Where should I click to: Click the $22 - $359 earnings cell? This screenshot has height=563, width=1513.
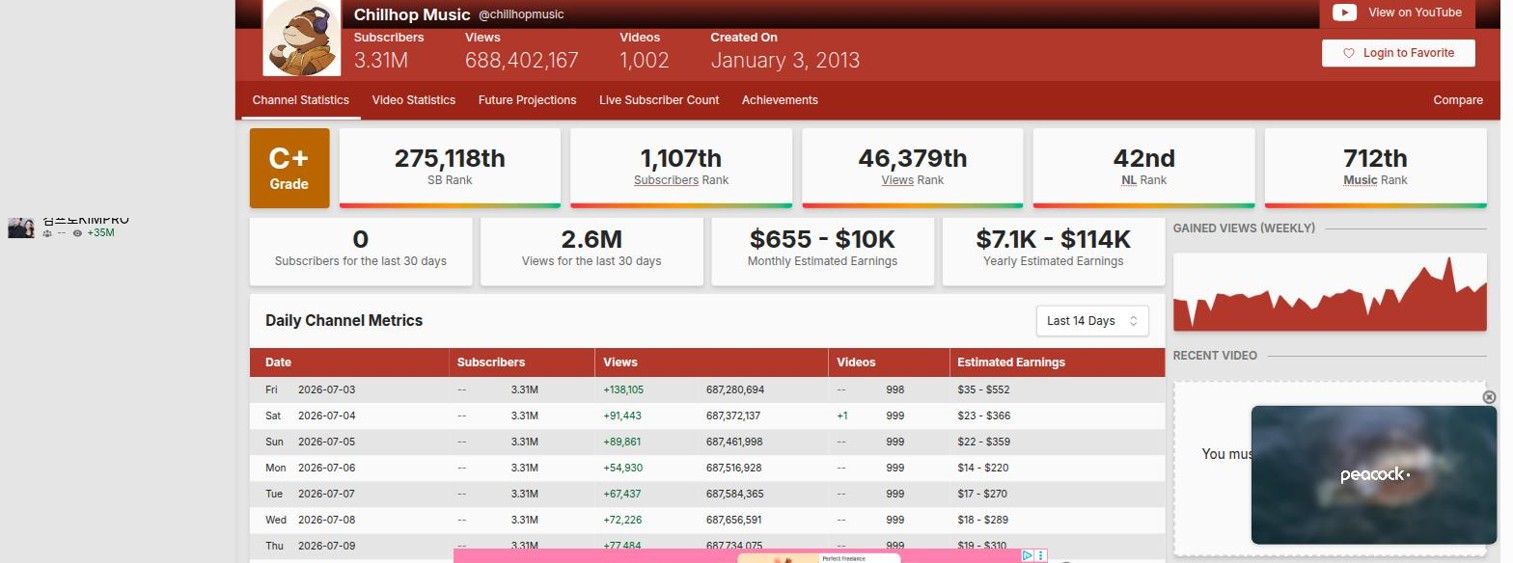pyautogui.click(x=983, y=442)
